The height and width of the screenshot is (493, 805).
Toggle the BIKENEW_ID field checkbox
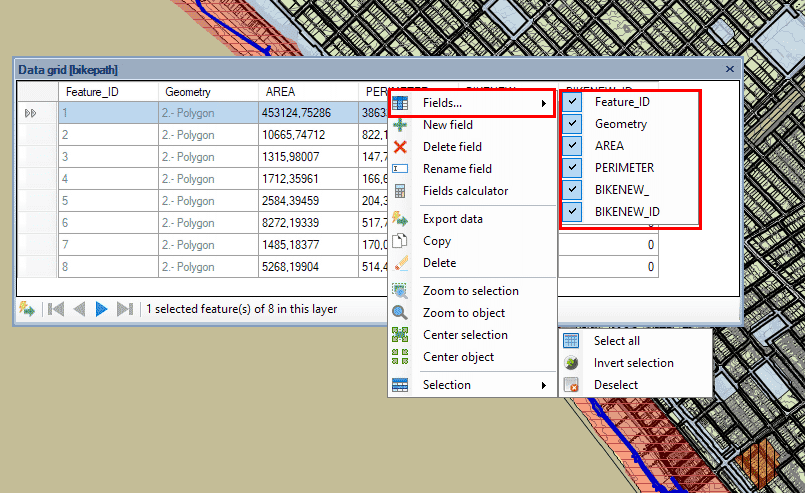point(572,212)
